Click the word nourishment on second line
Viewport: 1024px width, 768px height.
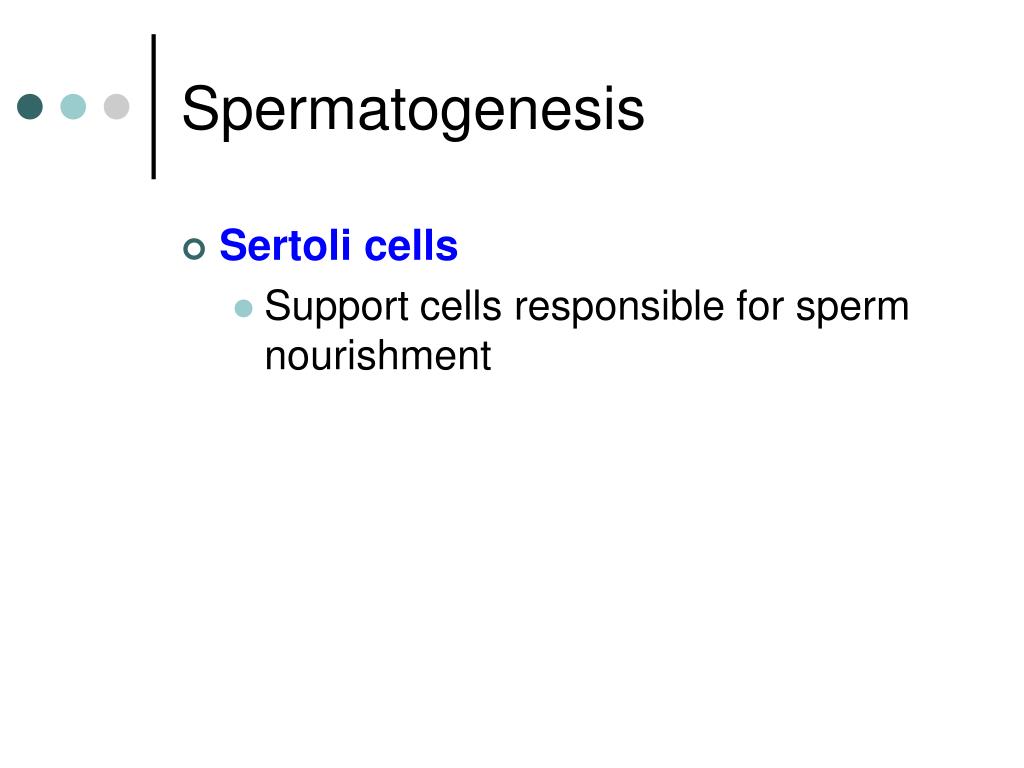(377, 355)
